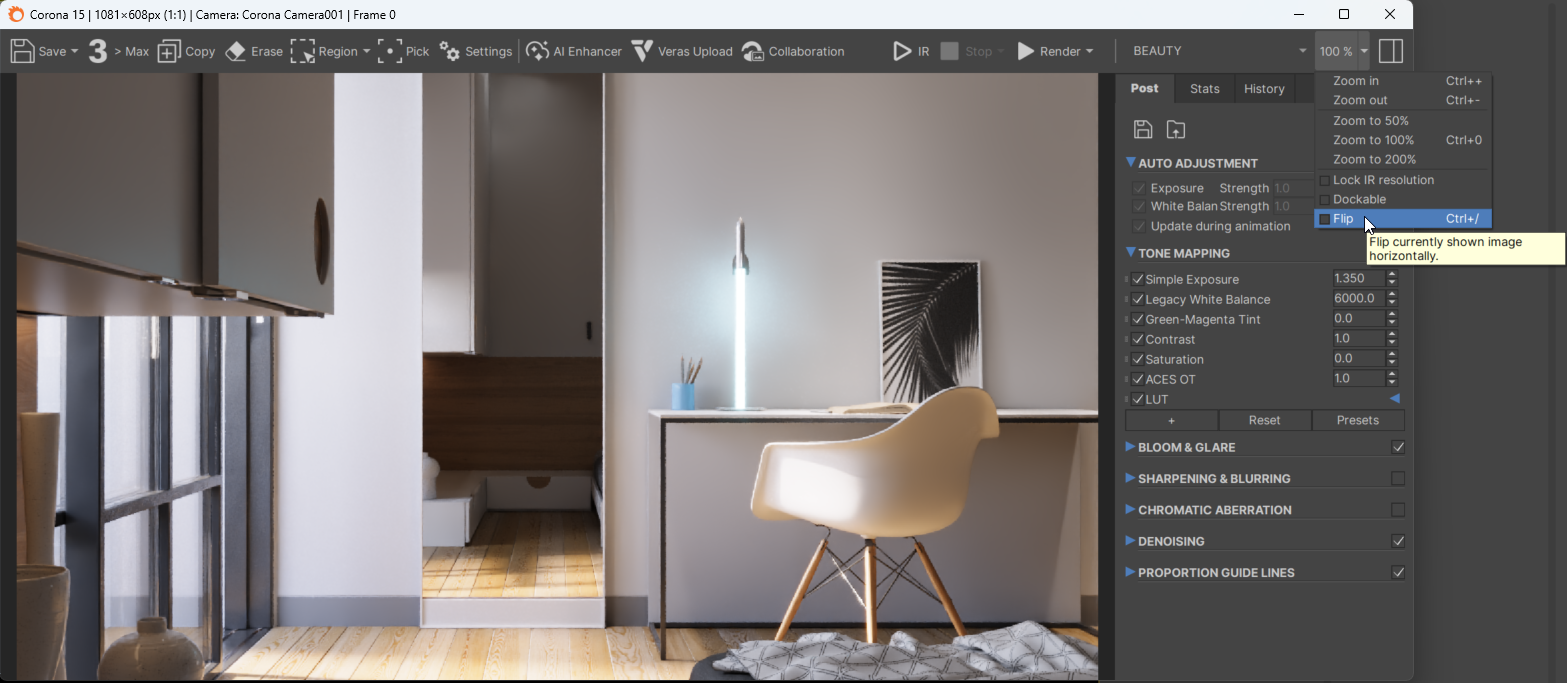Viewport: 1567px width, 683px height.
Task: Open the Region dropdown arrow
Action: point(366,52)
